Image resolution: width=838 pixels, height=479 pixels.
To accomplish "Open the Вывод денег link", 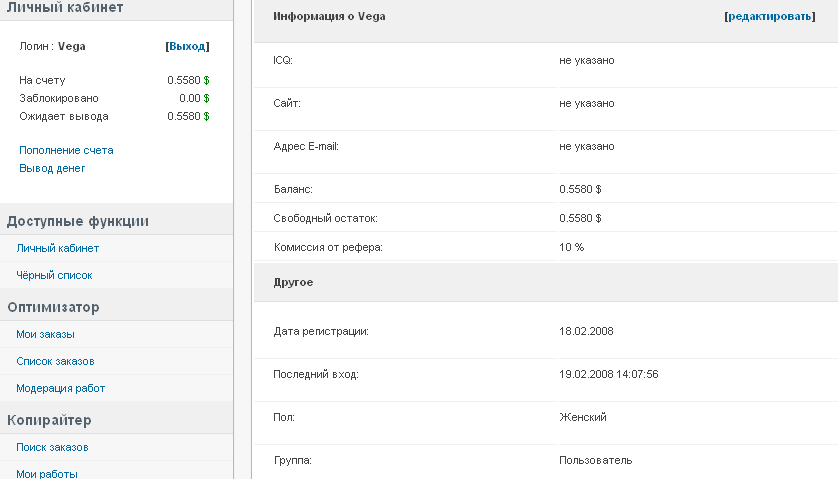I will point(52,168).
